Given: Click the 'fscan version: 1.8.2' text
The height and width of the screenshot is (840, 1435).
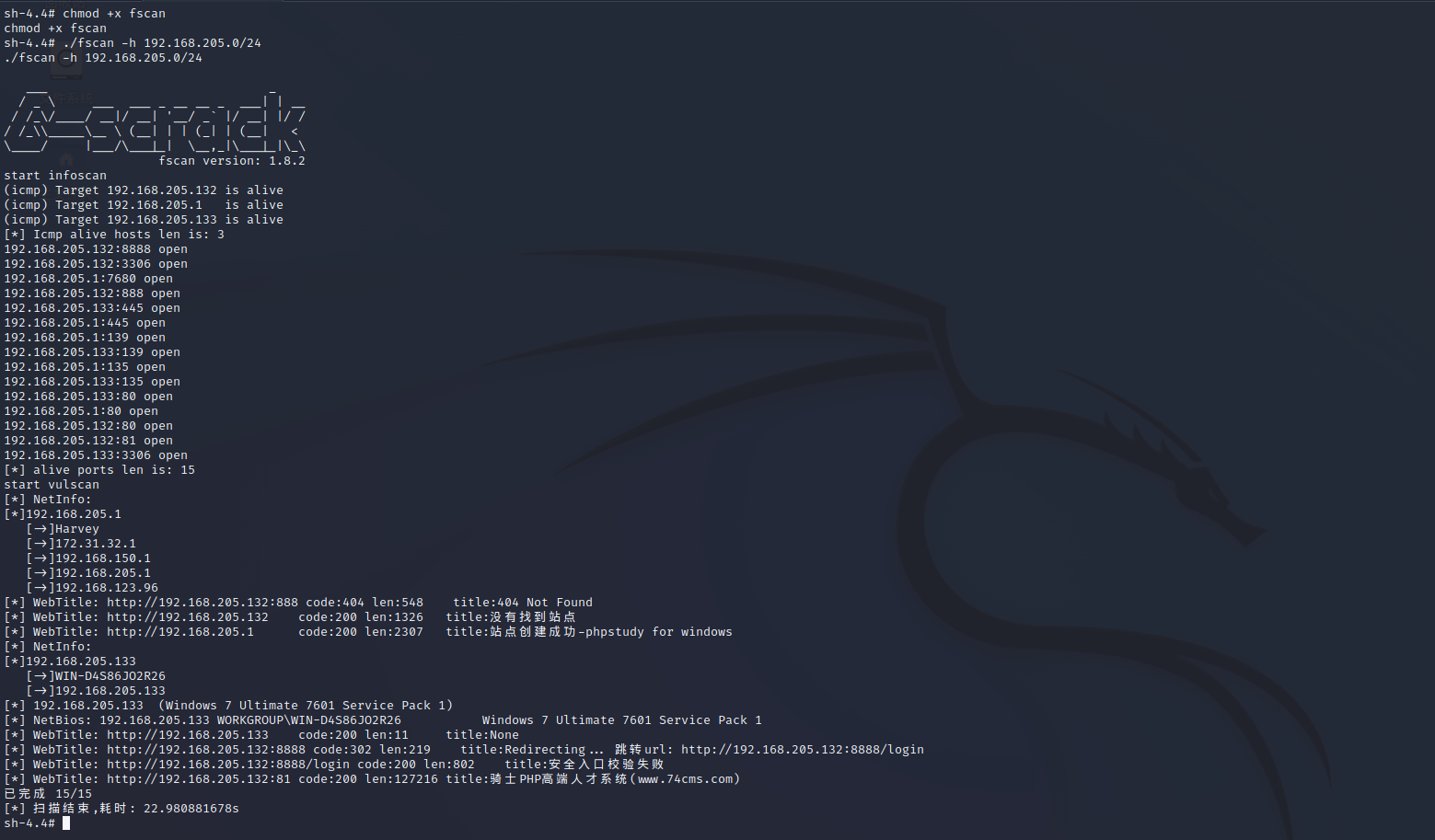Looking at the screenshot, I should (232, 161).
